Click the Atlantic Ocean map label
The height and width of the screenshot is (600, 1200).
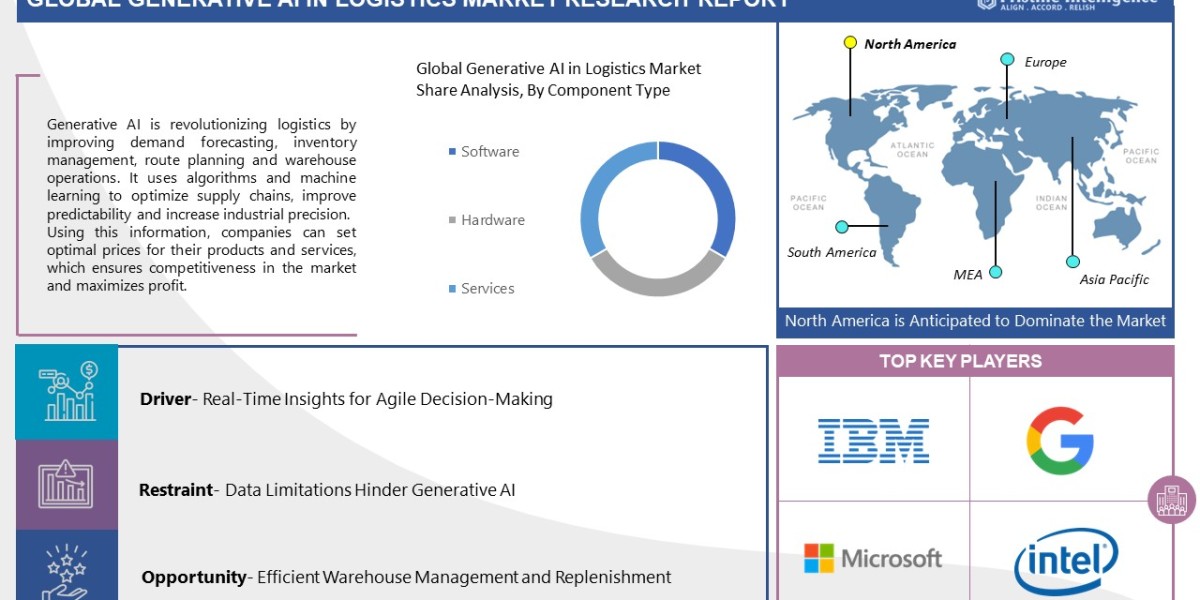(x=913, y=150)
